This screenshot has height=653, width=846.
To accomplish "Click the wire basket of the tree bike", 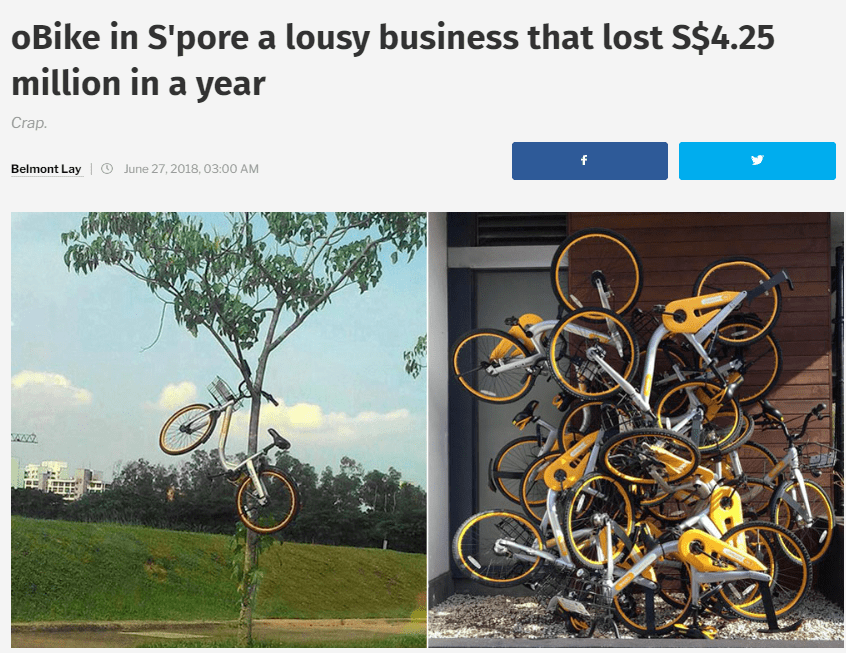I will click(222, 390).
